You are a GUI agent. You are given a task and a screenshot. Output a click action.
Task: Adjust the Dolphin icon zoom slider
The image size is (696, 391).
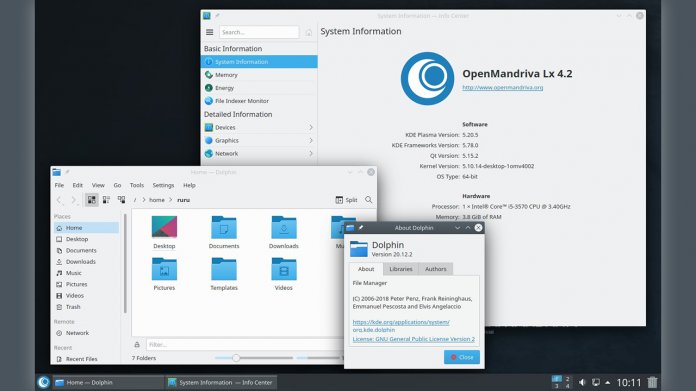point(236,358)
